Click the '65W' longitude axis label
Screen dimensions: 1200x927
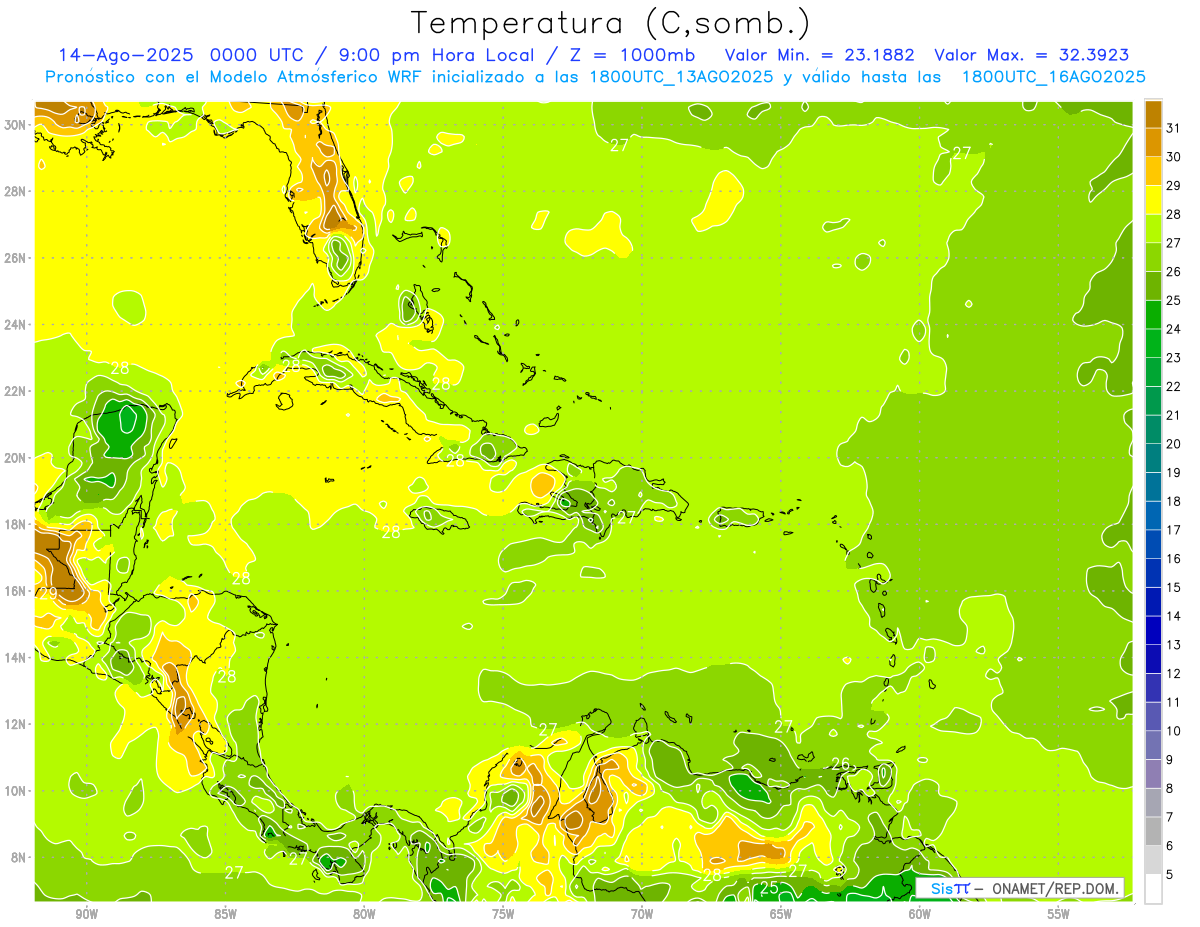click(x=781, y=914)
